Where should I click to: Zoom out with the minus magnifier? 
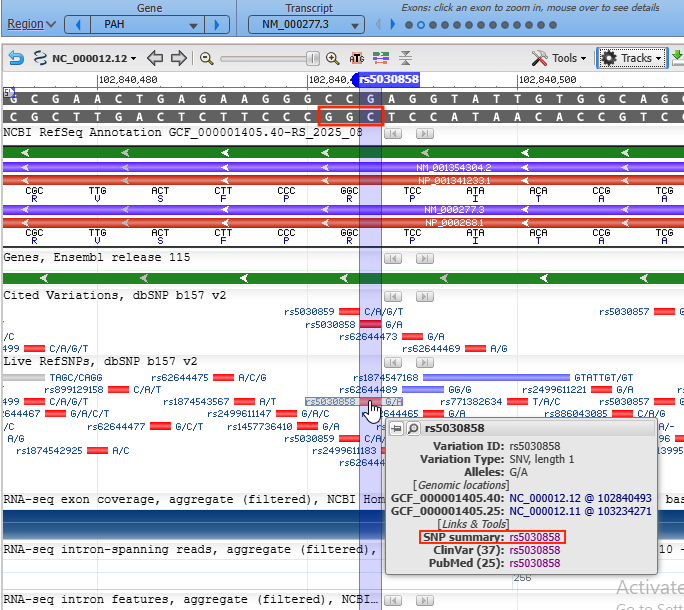(206, 58)
